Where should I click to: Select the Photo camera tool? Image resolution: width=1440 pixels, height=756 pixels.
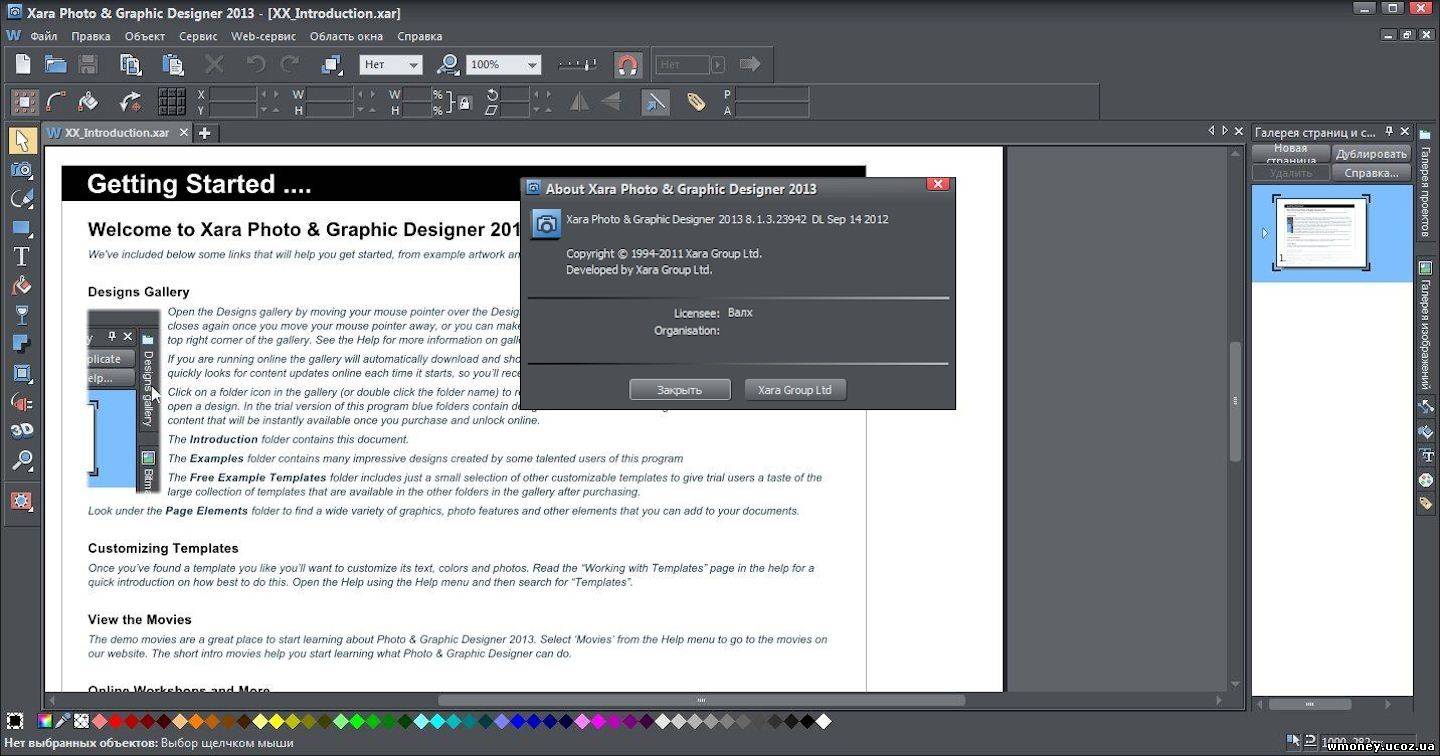click(21, 169)
